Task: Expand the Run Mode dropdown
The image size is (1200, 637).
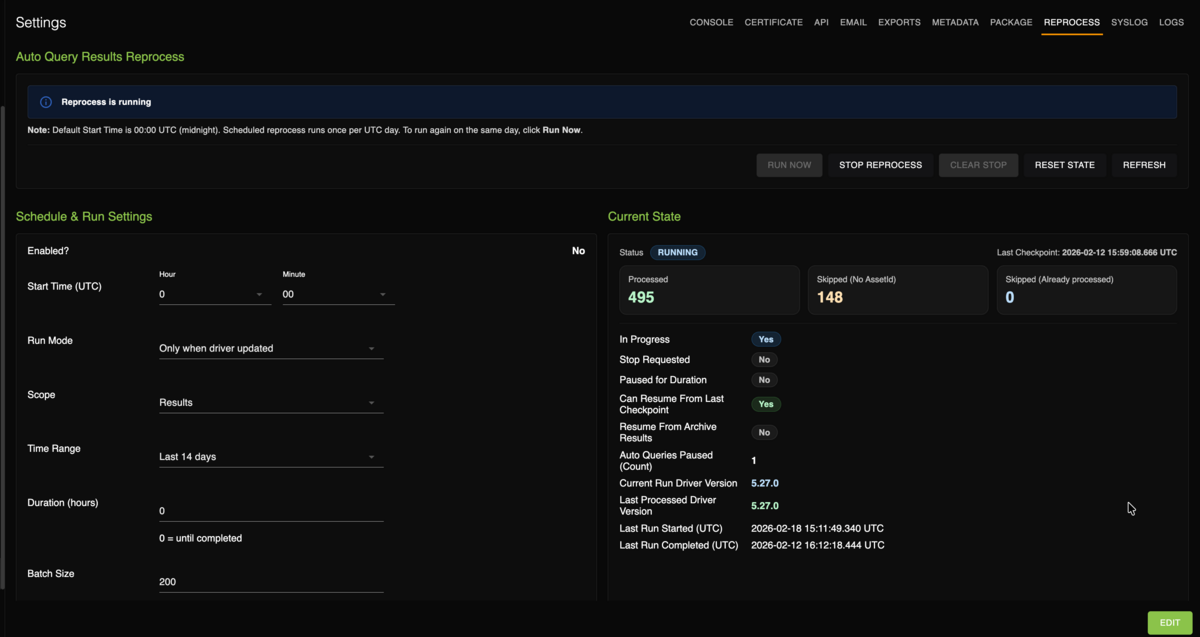Action: point(271,348)
